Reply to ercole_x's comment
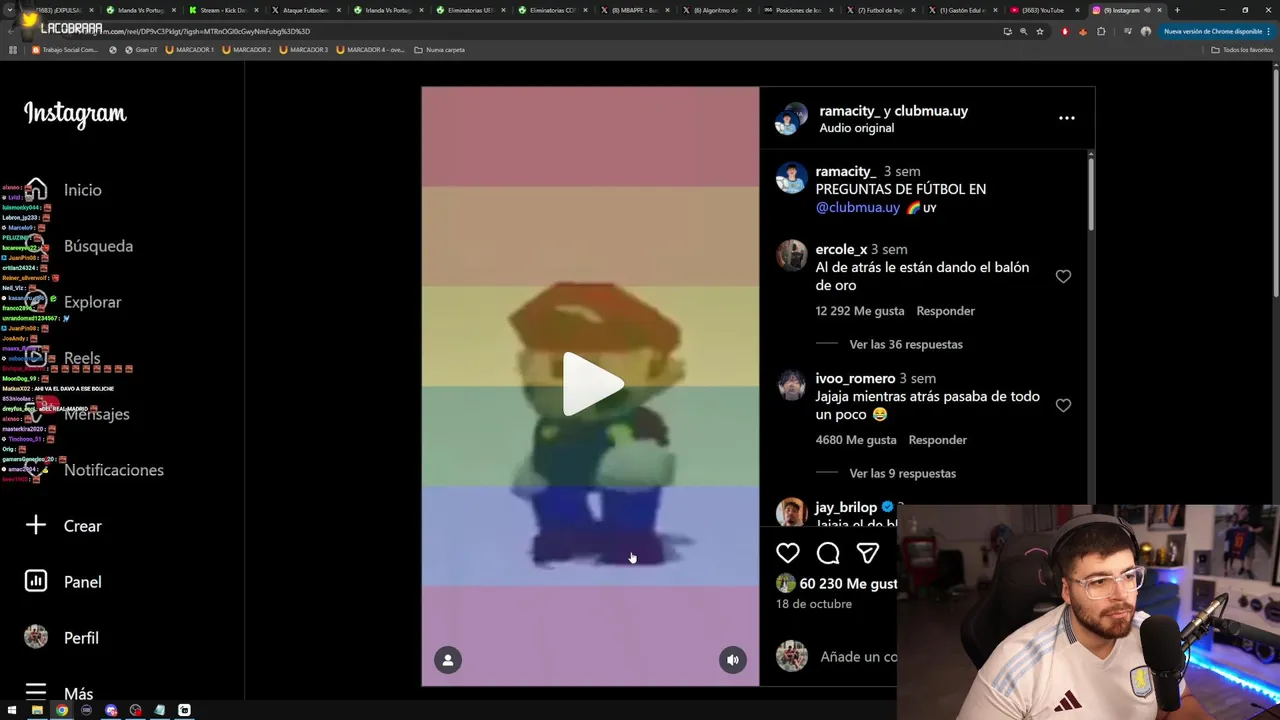This screenshot has width=1280, height=720. 946,311
